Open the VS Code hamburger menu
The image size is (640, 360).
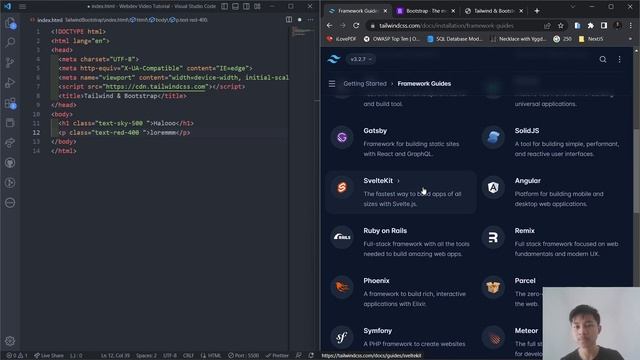[x=22, y=7]
